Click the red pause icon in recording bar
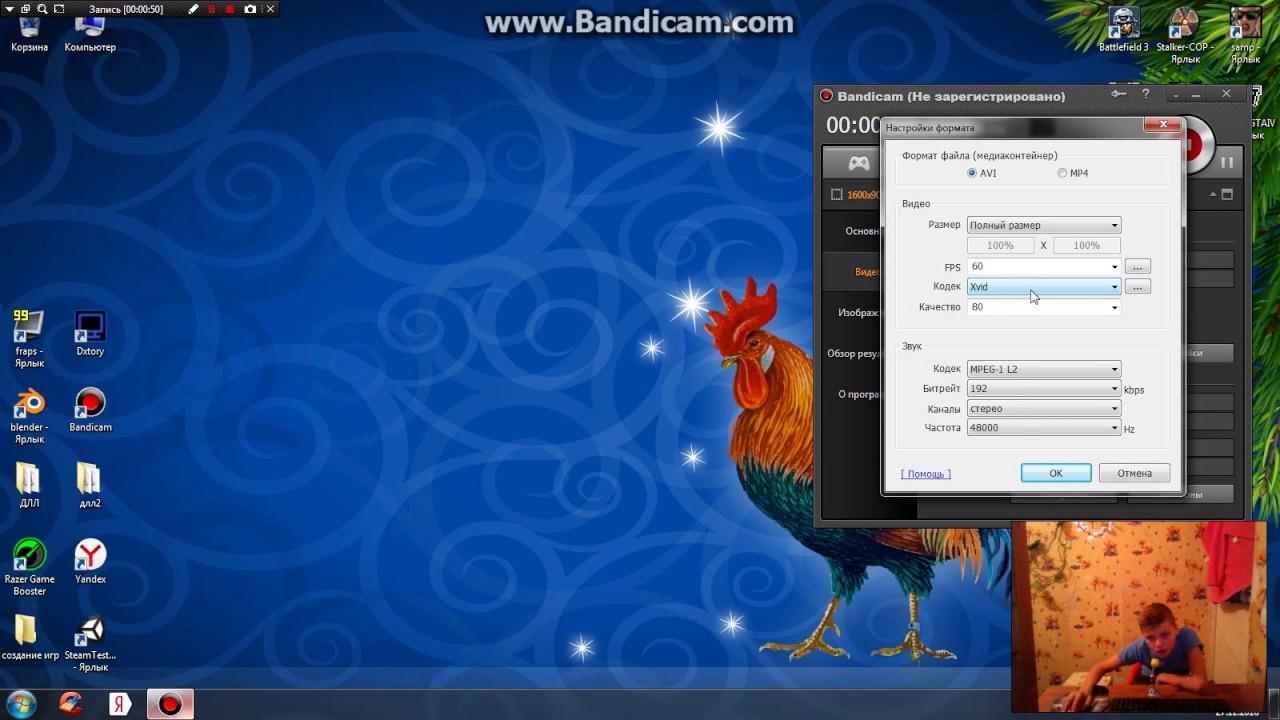 pyautogui.click(x=212, y=9)
